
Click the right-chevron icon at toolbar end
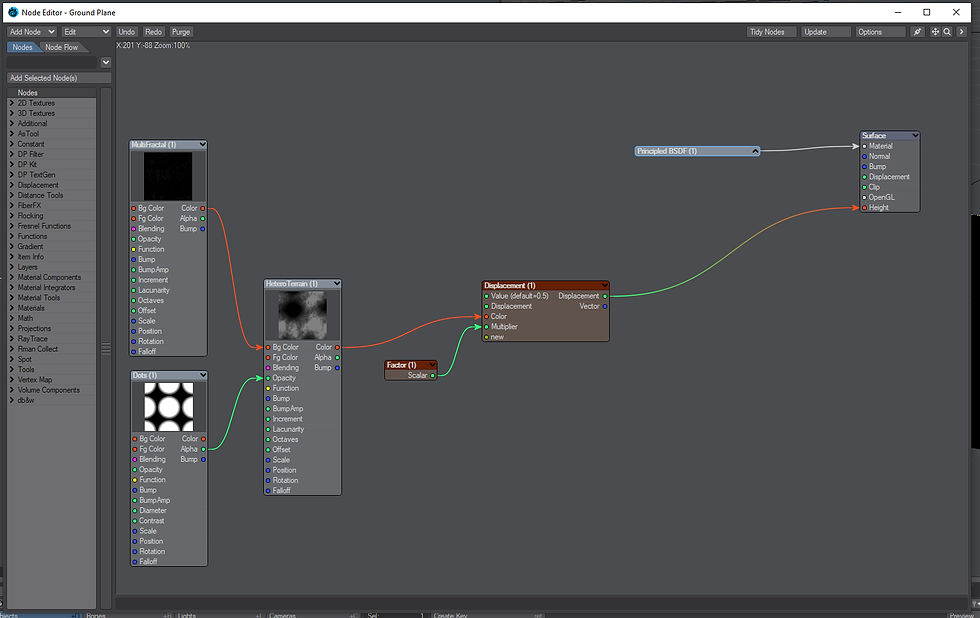click(961, 31)
